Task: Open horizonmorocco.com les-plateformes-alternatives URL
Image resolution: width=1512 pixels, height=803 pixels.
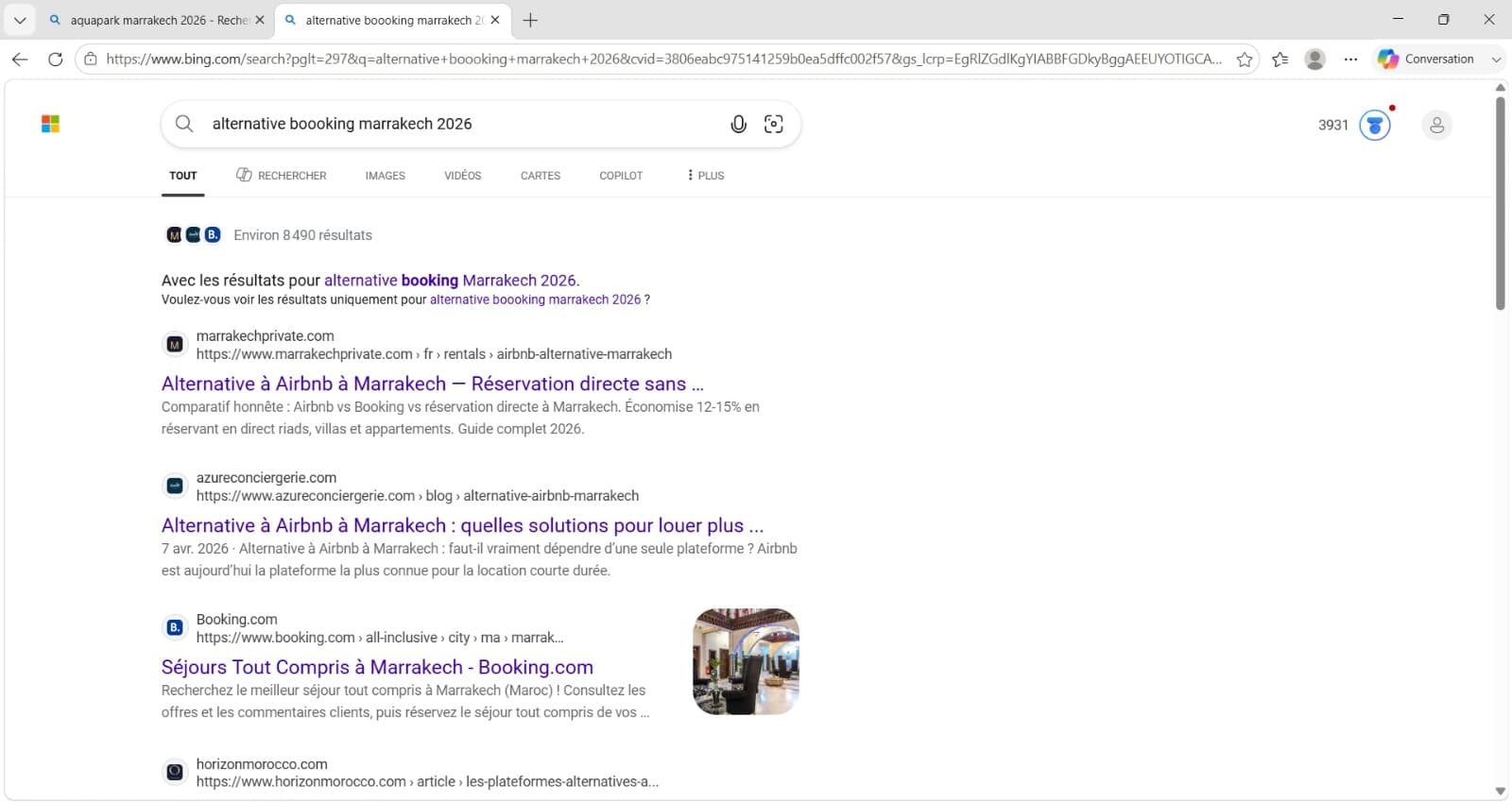Action: click(427, 782)
